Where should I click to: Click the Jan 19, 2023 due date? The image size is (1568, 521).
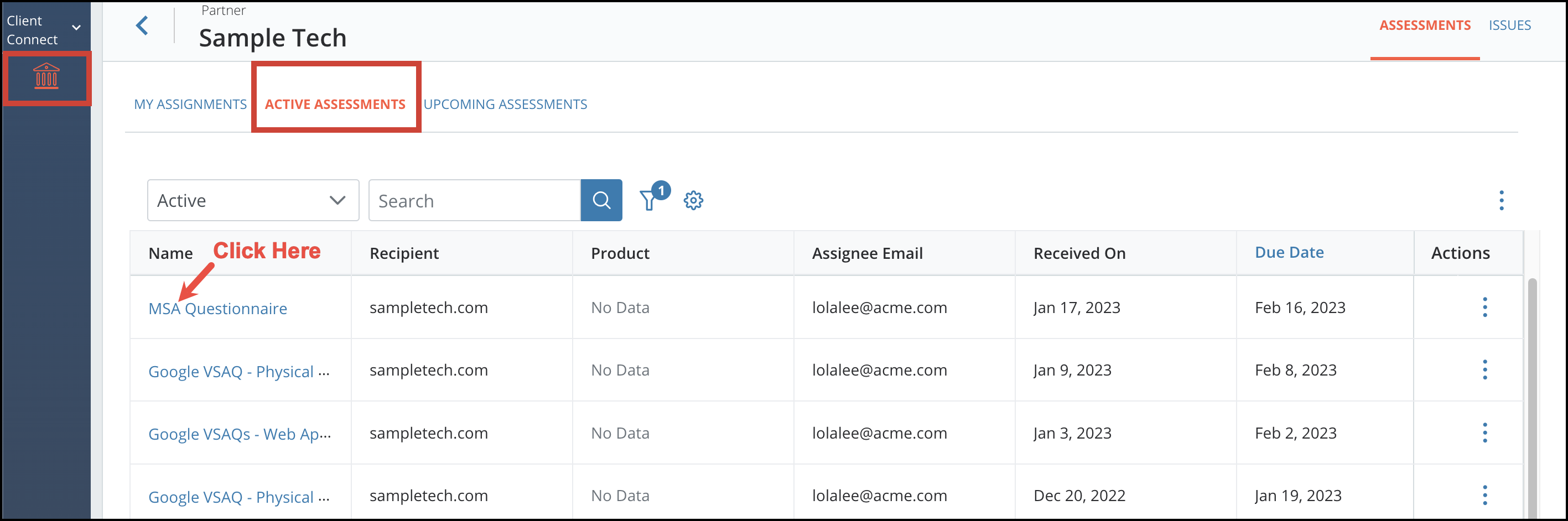point(1298,496)
